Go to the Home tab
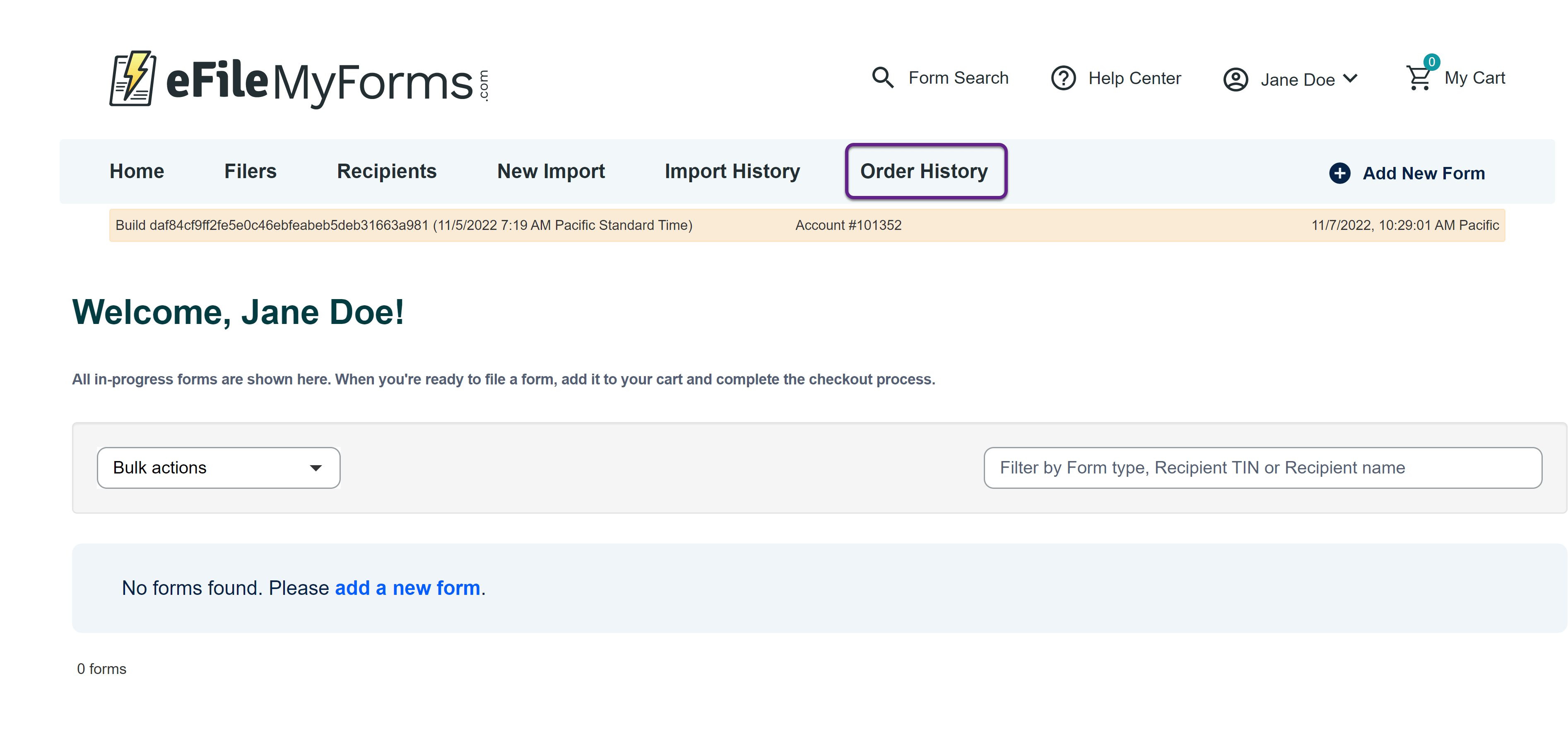 pyautogui.click(x=136, y=171)
